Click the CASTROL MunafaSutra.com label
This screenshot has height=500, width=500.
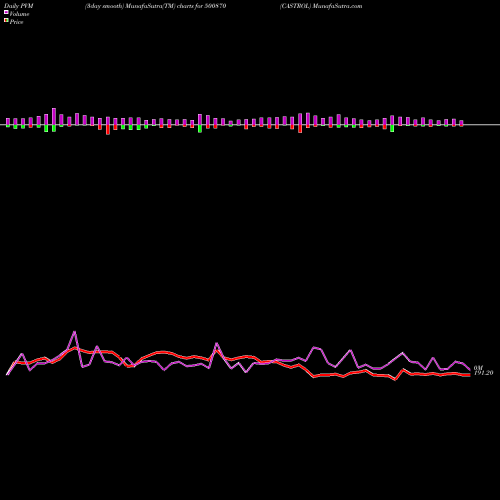click(321, 6)
